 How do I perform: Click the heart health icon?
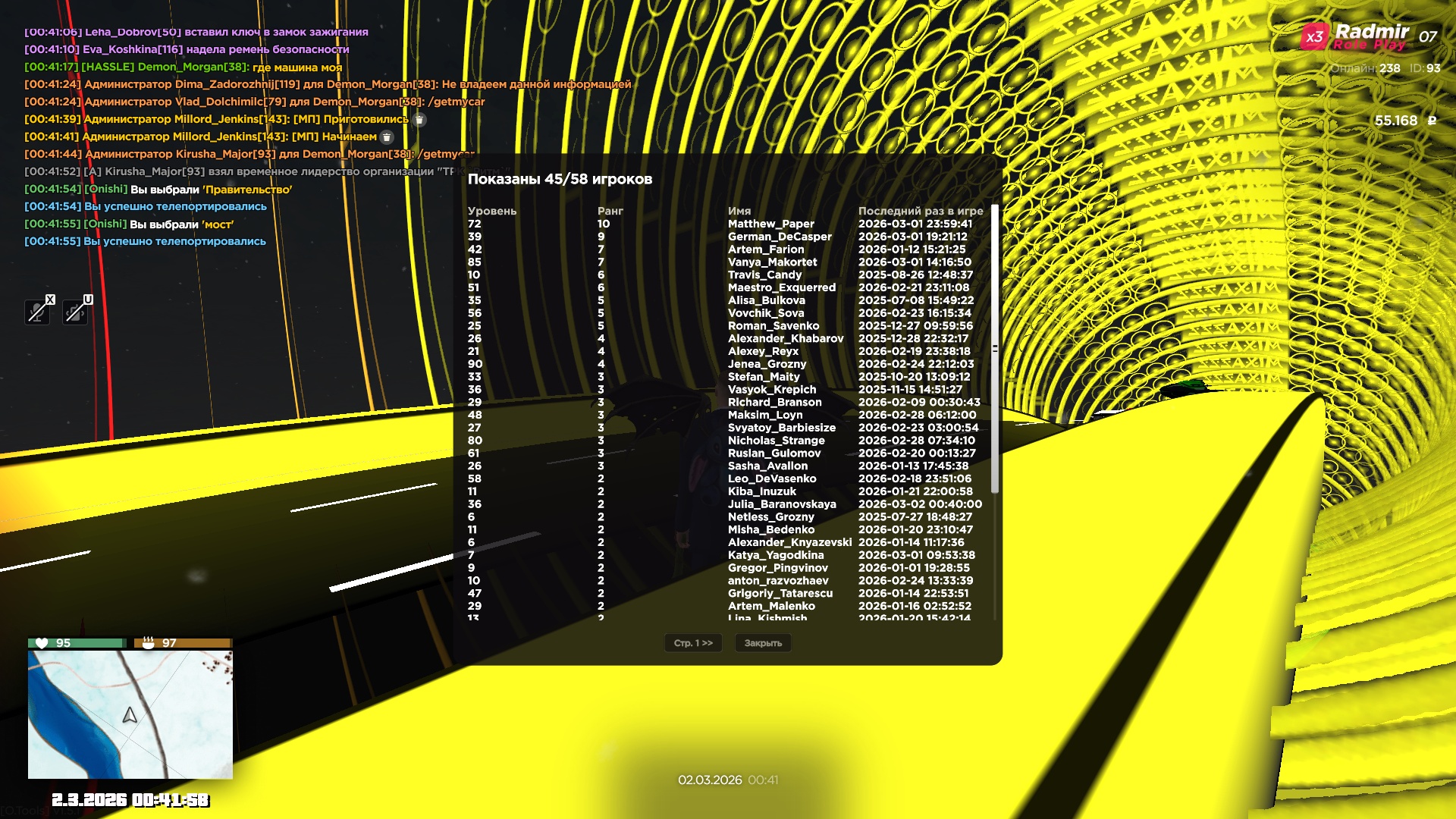(42, 643)
